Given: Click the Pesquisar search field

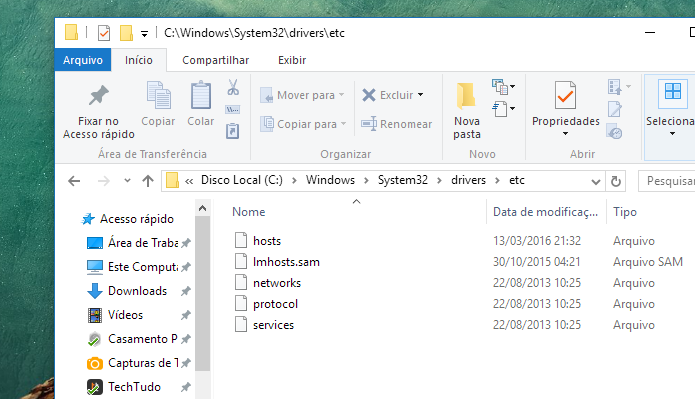Looking at the screenshot, I should point(667,181).
